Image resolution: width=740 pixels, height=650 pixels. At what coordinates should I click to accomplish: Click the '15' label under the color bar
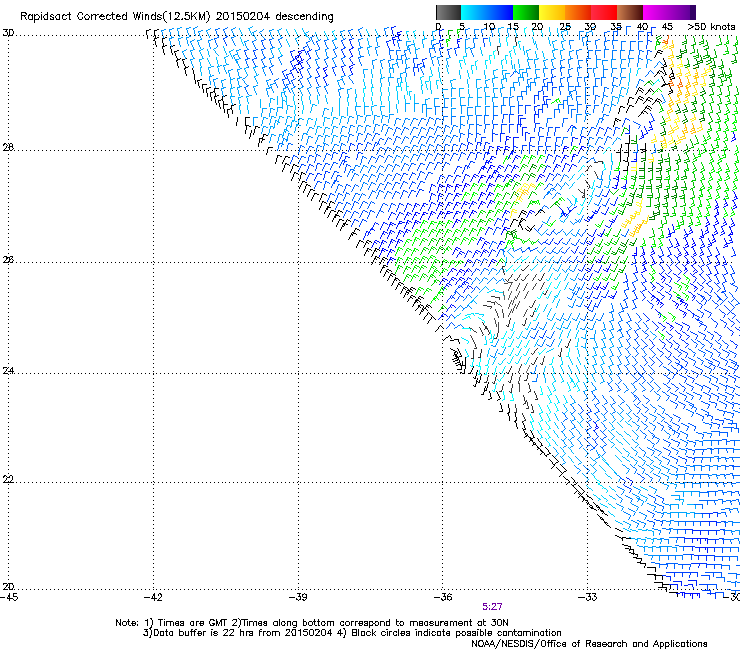(513, 27)
